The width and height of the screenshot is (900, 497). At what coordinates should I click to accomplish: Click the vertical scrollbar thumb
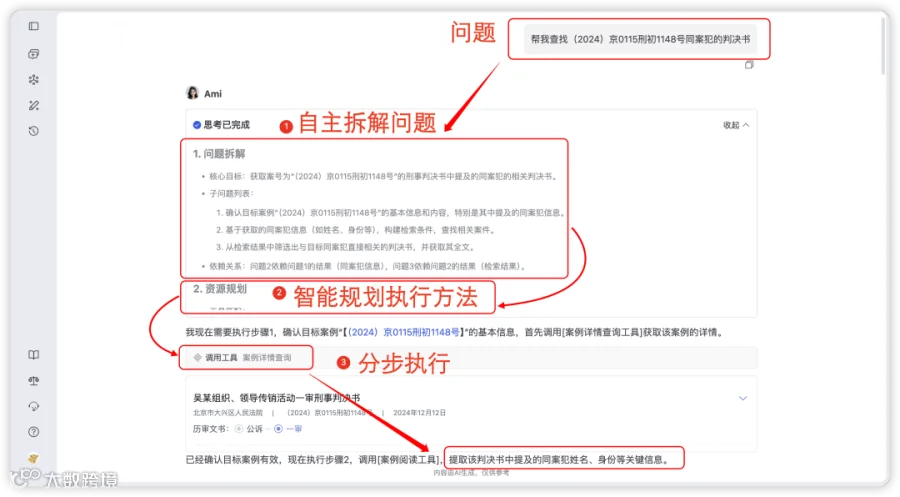click(885, 46)
